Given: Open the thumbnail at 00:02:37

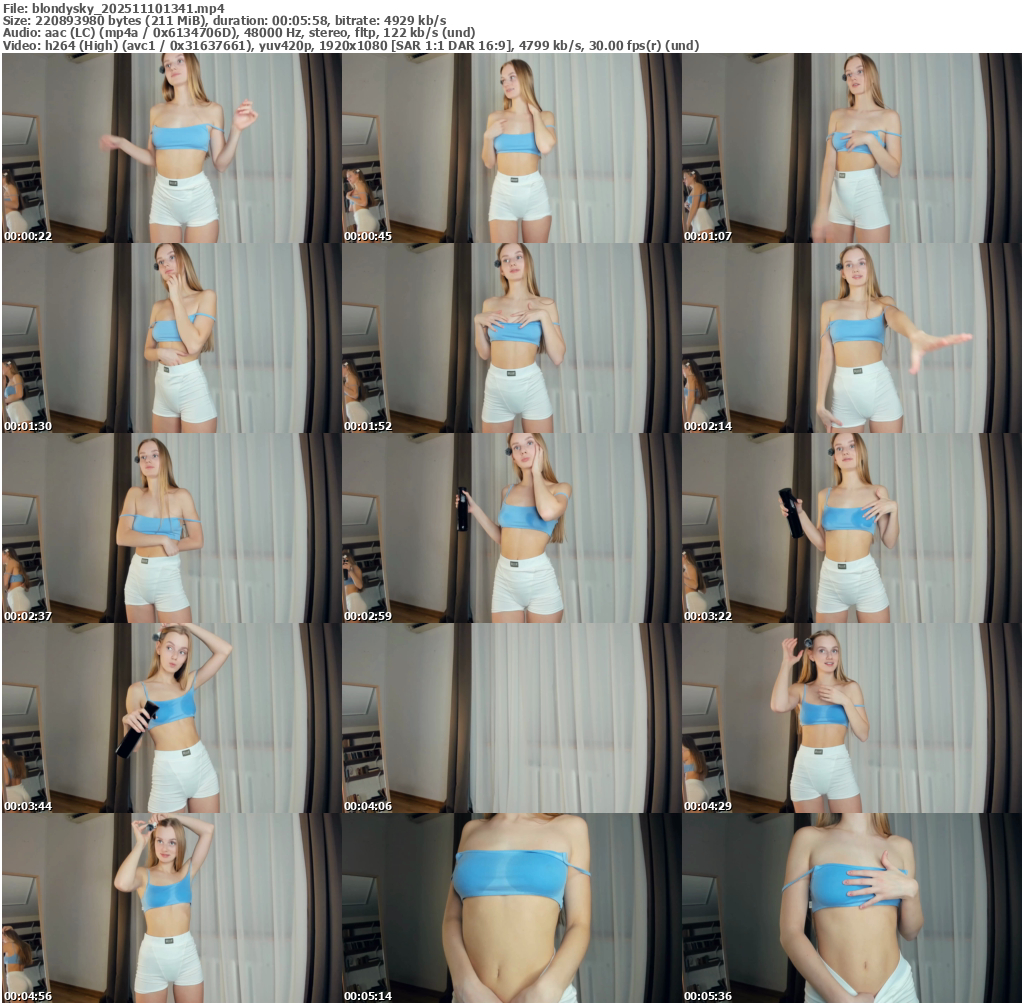Looking at the screenshot, I should (171, 528).
